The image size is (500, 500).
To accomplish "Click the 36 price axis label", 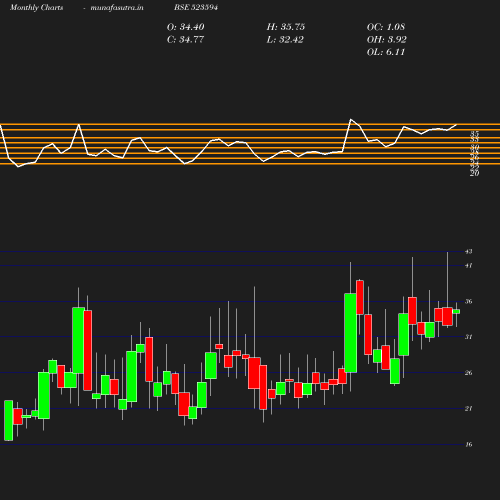I will 469,301.
